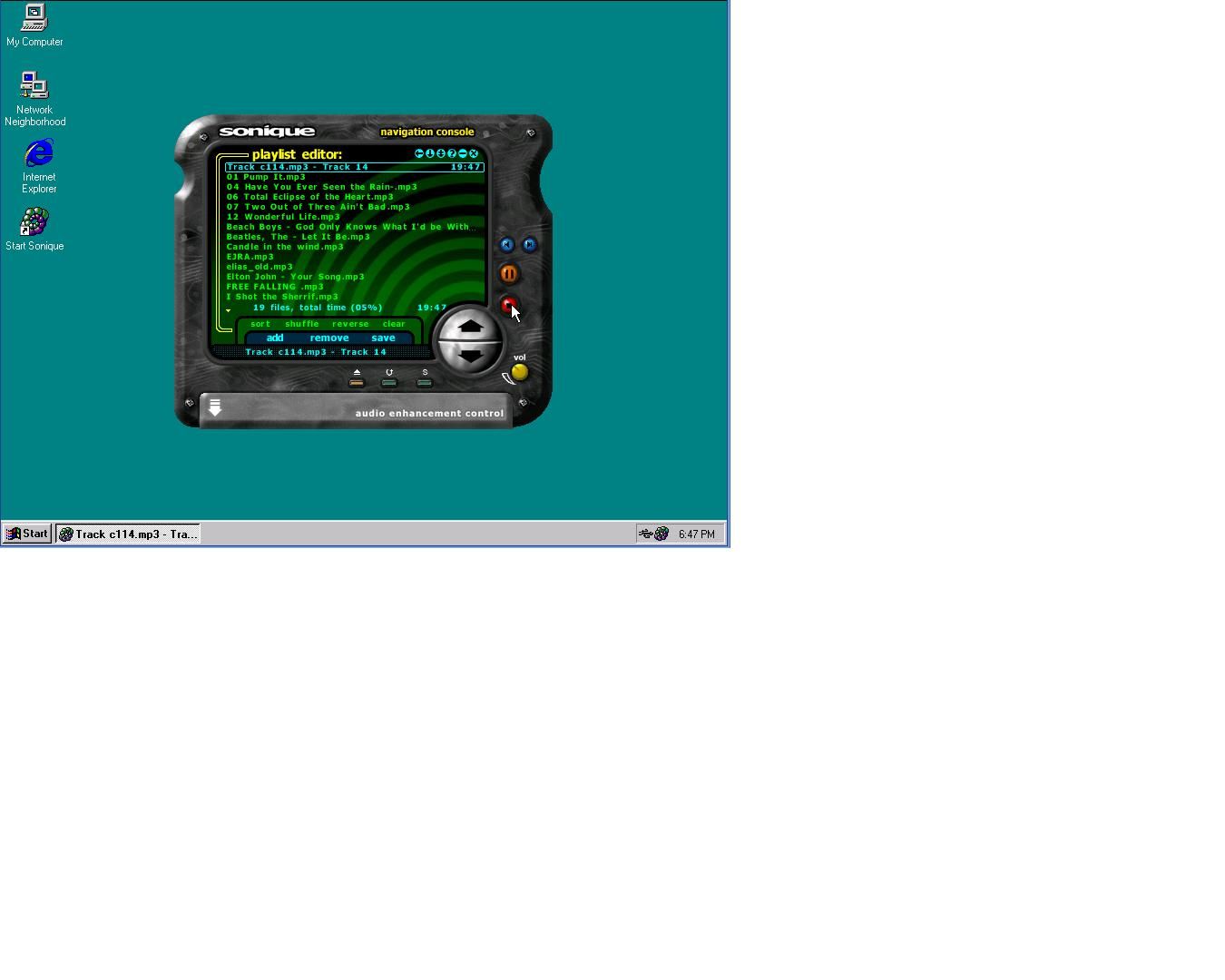Open help via the question mark icon
Viewport: 1225px width, 980px height.
pyautogui.click(x=452, y=153)
